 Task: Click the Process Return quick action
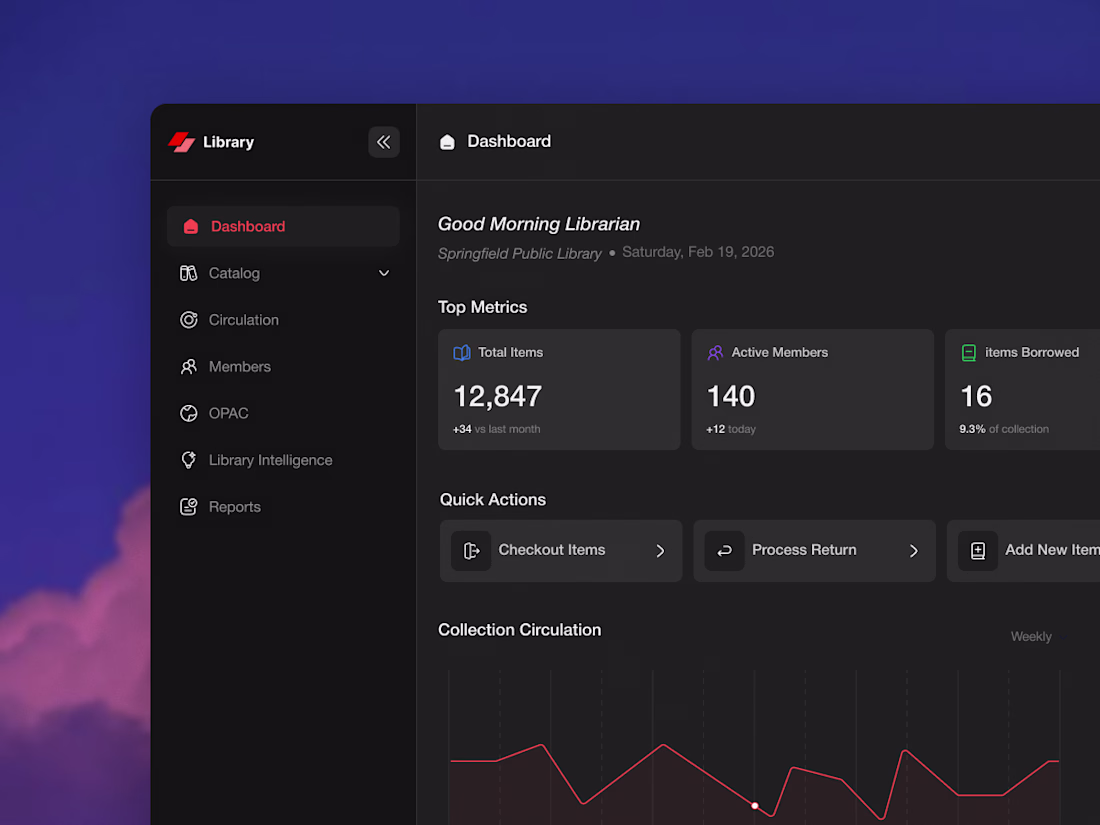(814, 551)
